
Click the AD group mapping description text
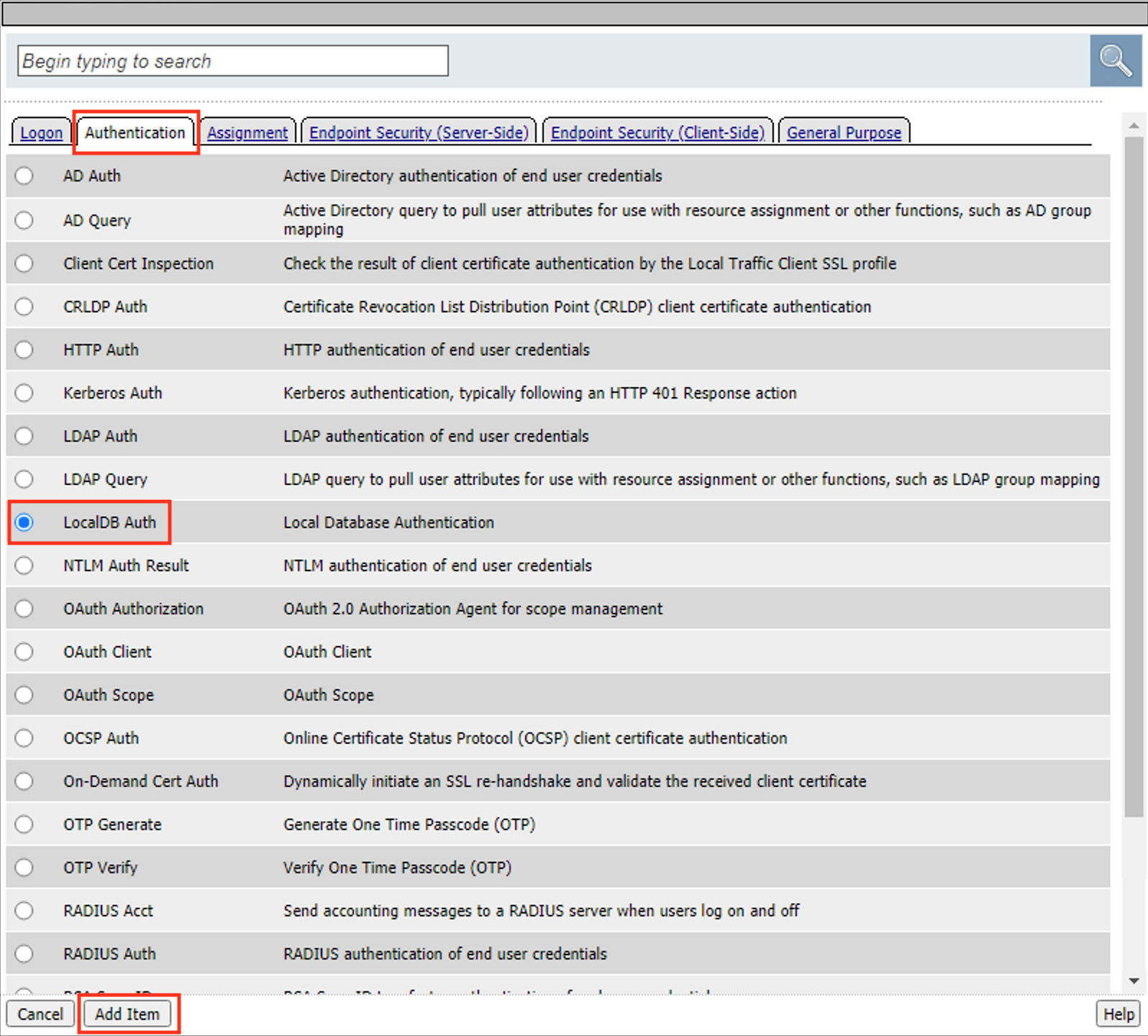[x=687, y=219]
